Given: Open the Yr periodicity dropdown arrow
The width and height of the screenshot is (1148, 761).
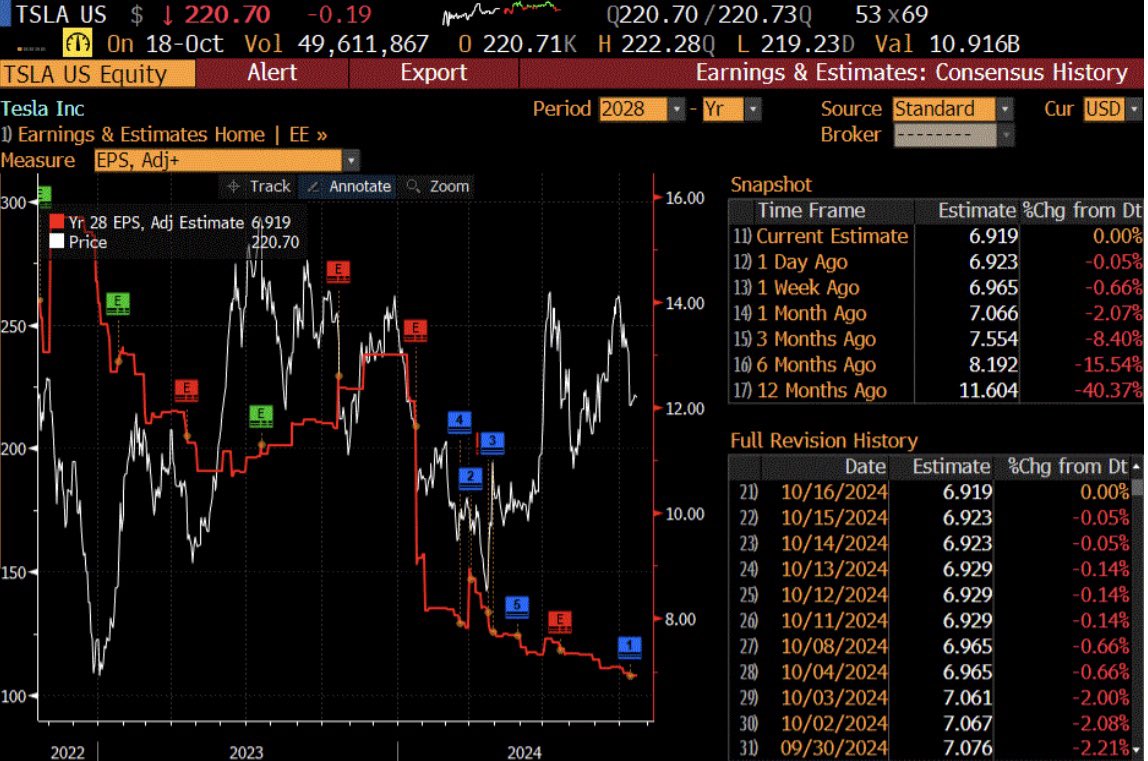Looking at the screenshot, I should pyautogui.click(x=753, y=109).
